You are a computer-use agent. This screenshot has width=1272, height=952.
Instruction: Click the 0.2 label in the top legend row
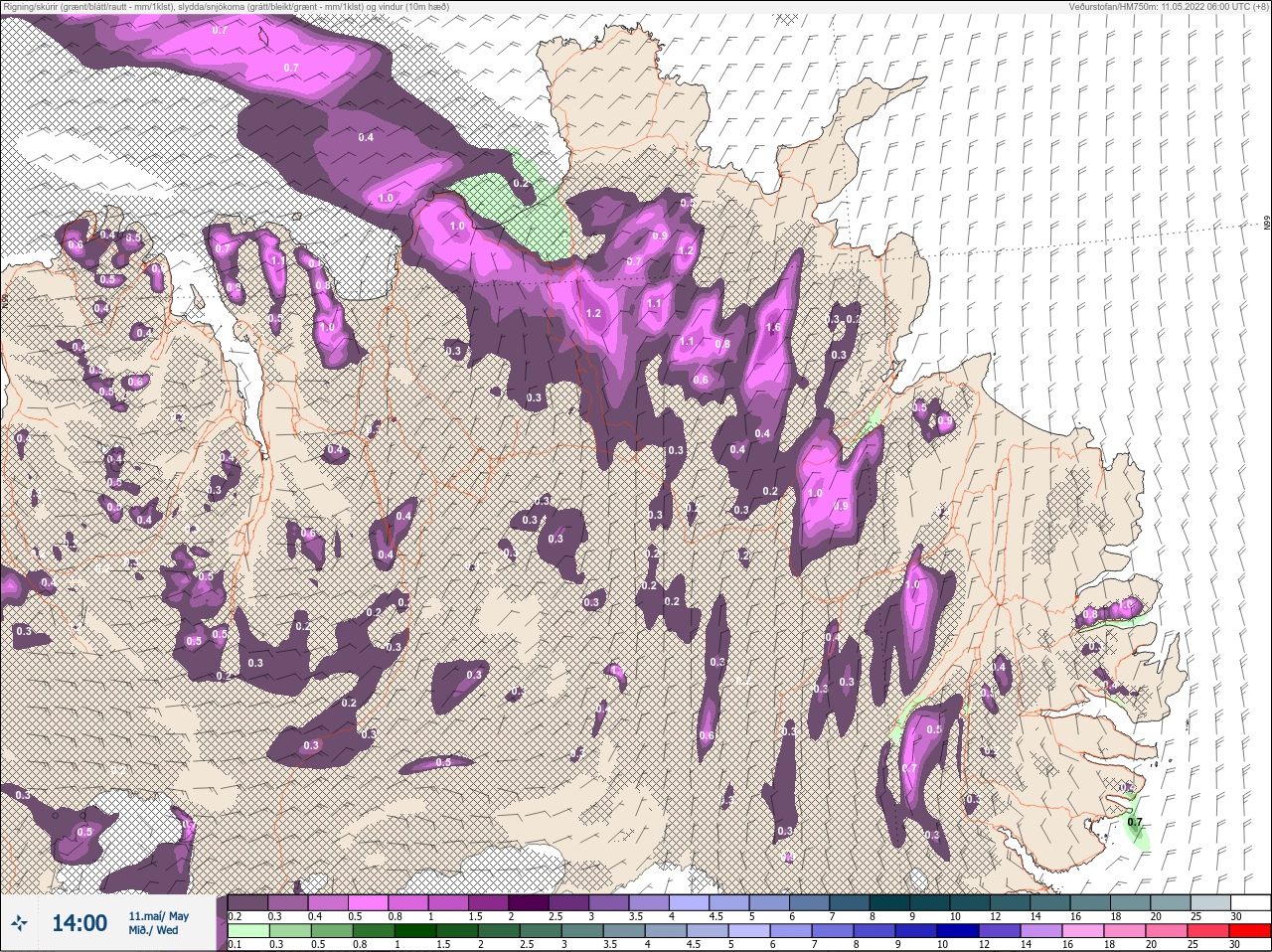tap(235, 916)
